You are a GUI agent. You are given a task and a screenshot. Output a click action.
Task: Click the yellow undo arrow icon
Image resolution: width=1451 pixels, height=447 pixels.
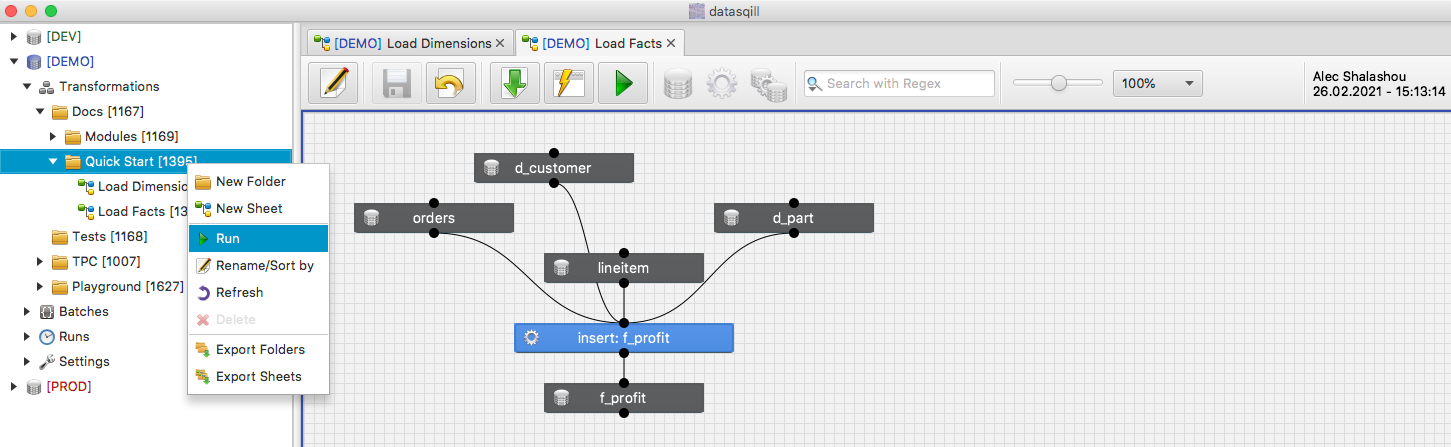click(x=451, y=84)
